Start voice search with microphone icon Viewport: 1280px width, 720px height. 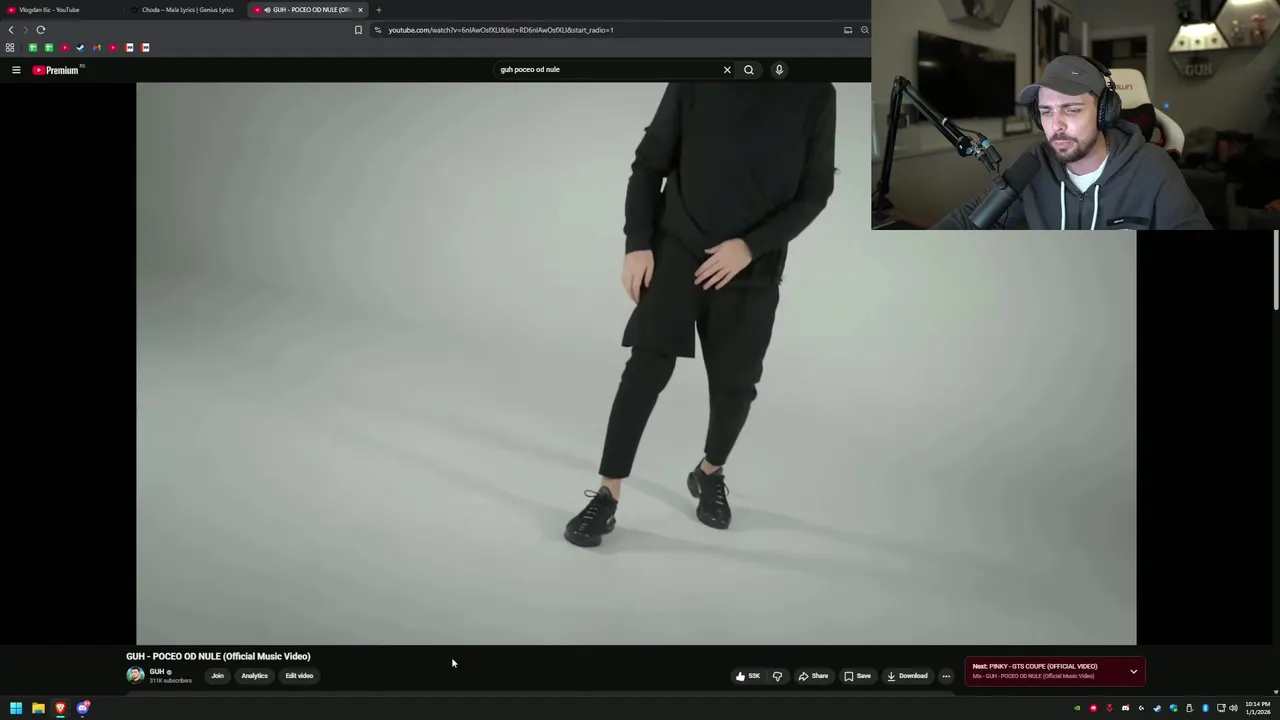(x=779, y=70)
